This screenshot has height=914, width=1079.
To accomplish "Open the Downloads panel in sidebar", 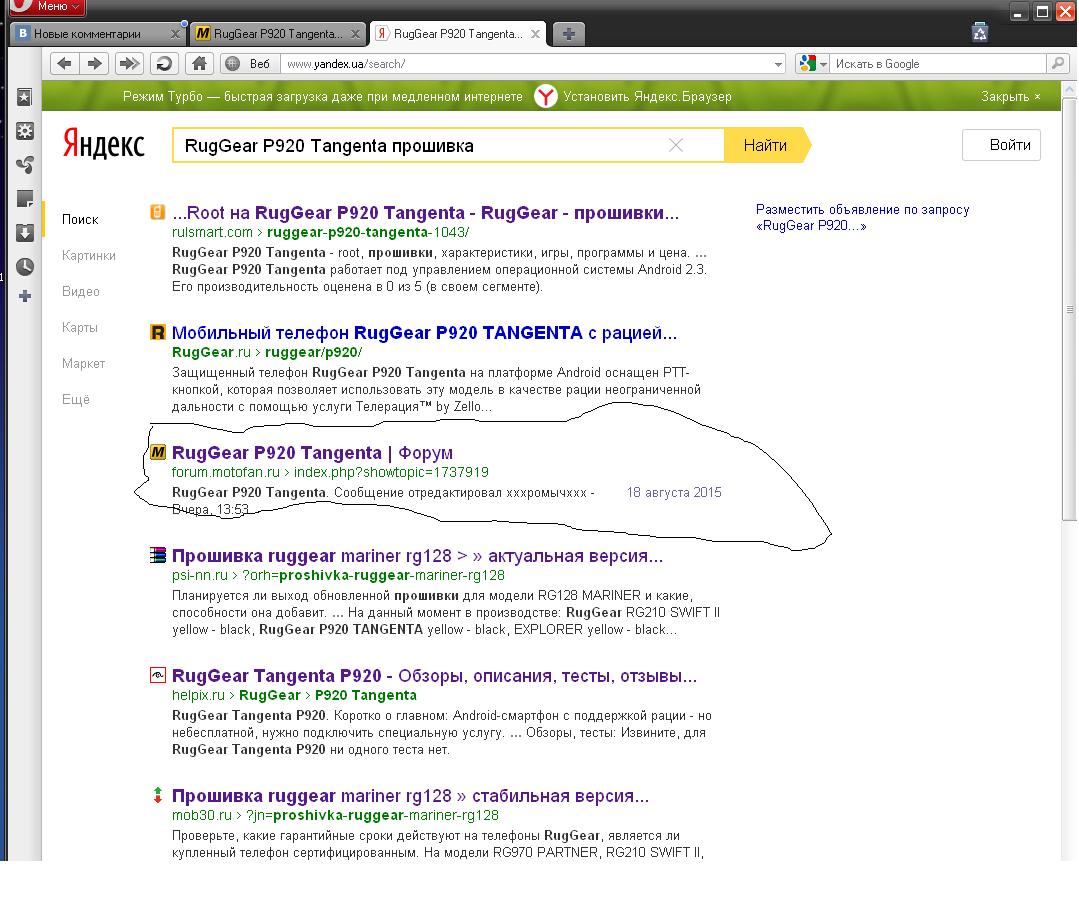I will click(25, 233).
